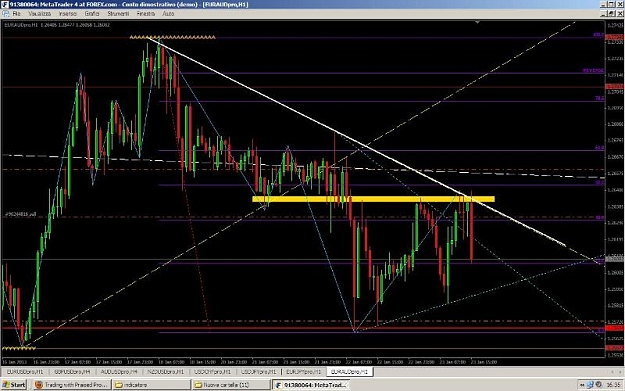Click the chart symbol label EURAUDpro,H1
The image size is (625, 391).
click(x=21, y=25)
